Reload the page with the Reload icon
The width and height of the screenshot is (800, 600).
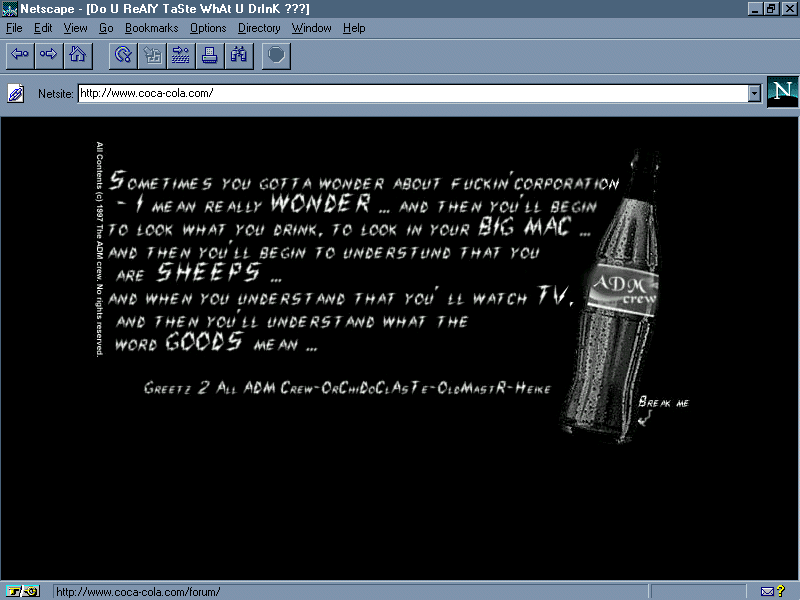pos(123,54)
